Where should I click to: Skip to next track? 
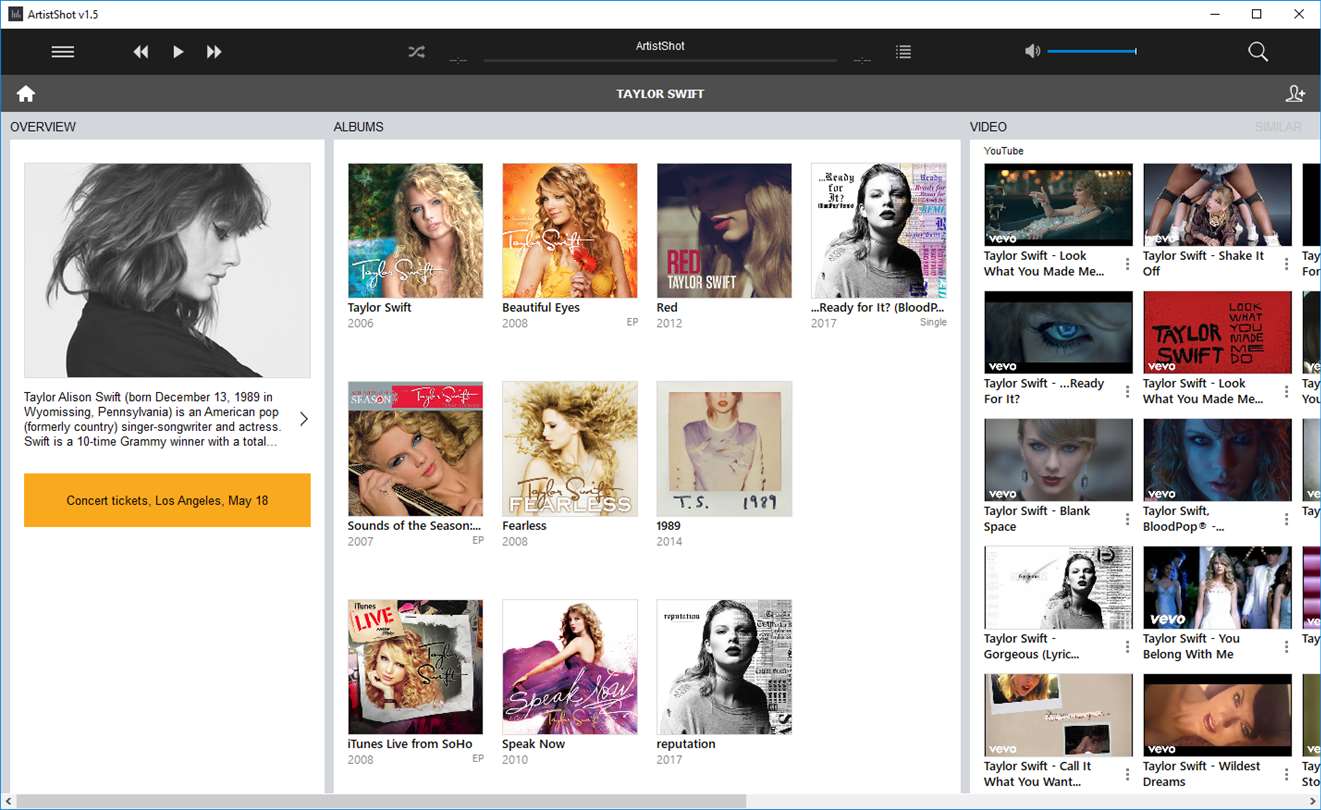[214, 52]
